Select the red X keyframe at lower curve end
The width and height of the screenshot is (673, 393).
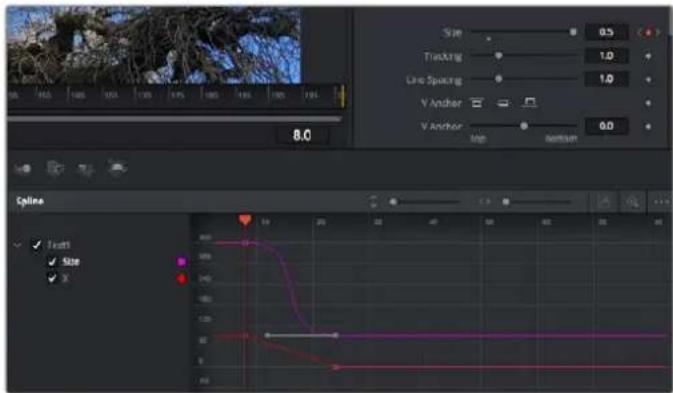click(336, 367)
